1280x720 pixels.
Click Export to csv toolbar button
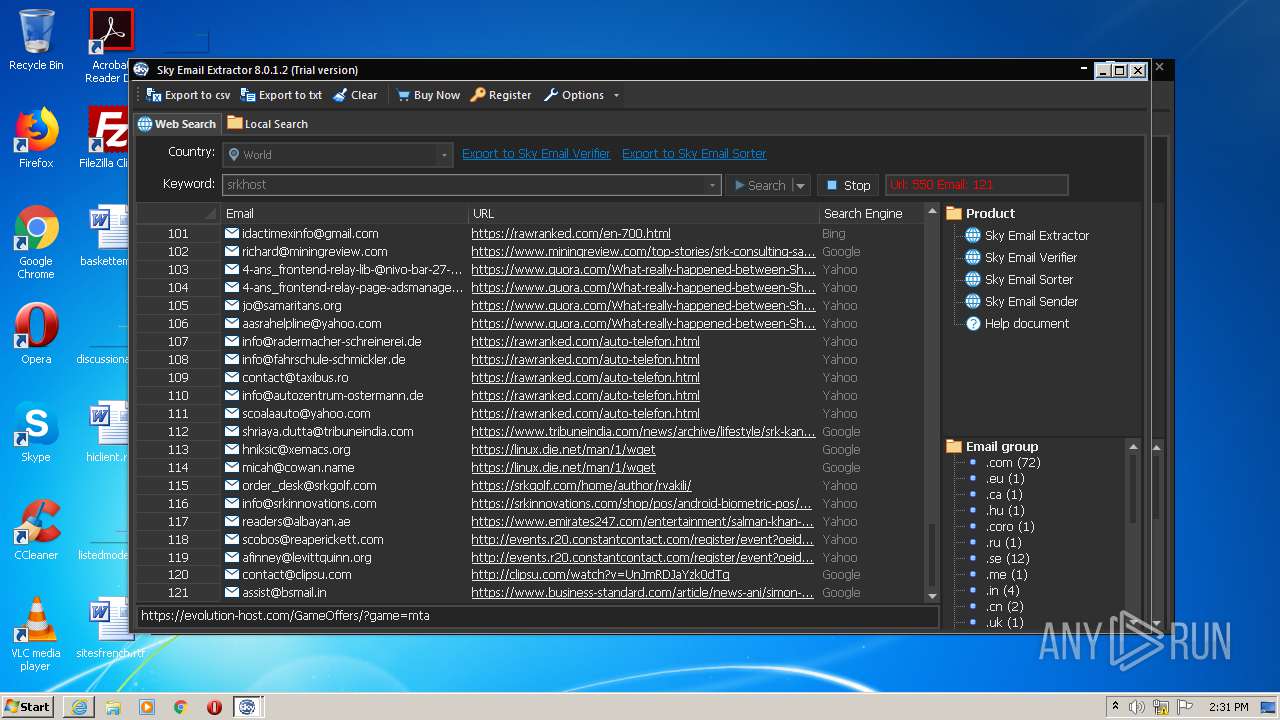(x=188, y=95)
